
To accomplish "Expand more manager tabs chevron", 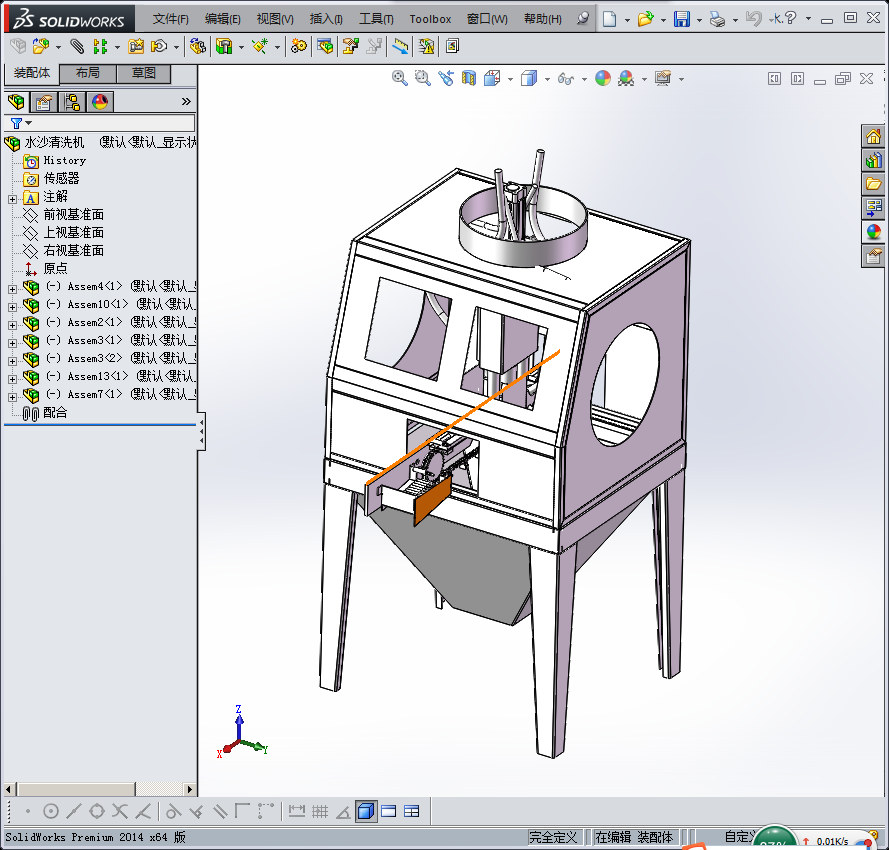I will (186, 102).
